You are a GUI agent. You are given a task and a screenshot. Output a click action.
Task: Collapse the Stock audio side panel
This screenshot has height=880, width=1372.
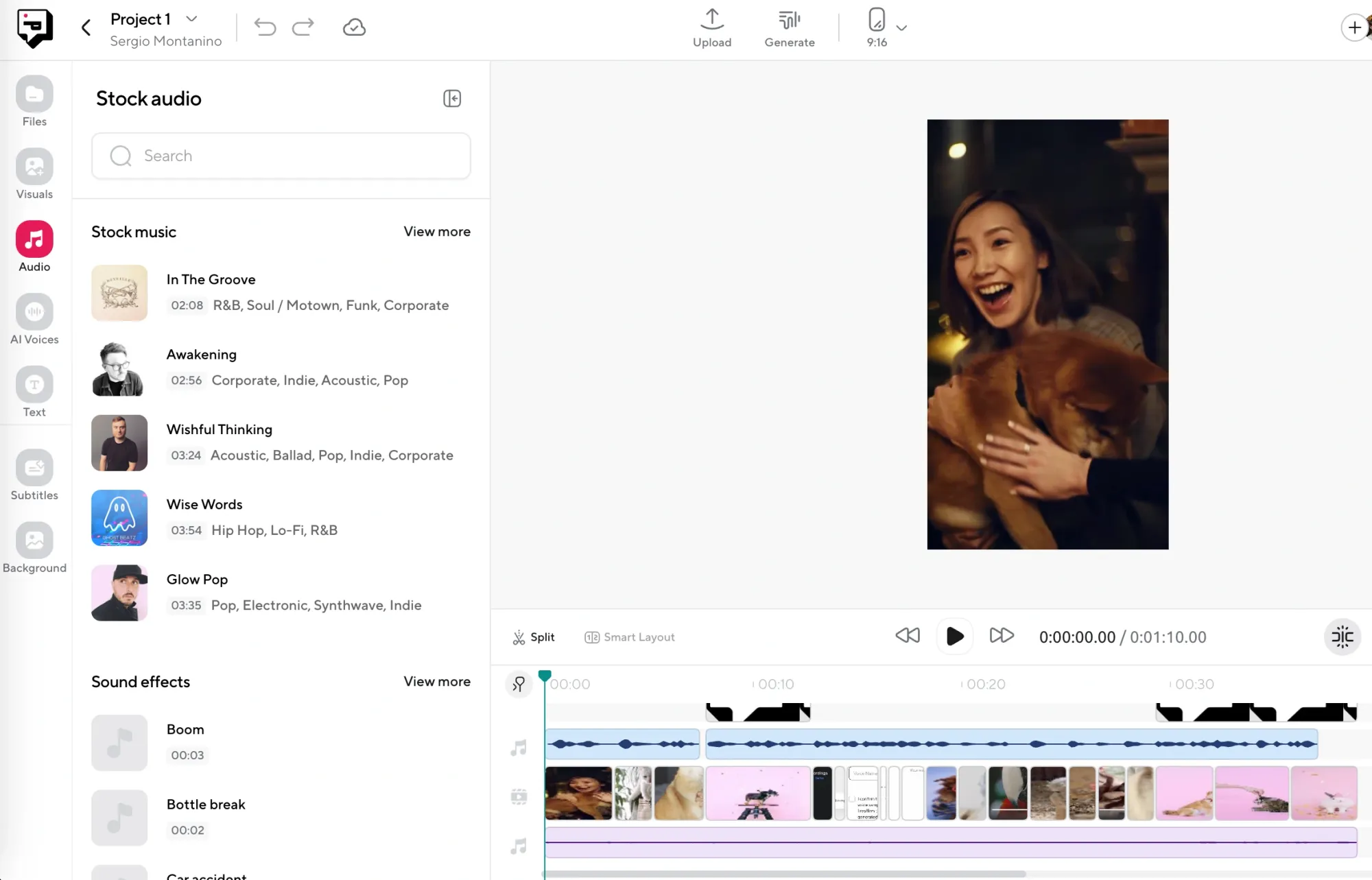tap(452, 99)
